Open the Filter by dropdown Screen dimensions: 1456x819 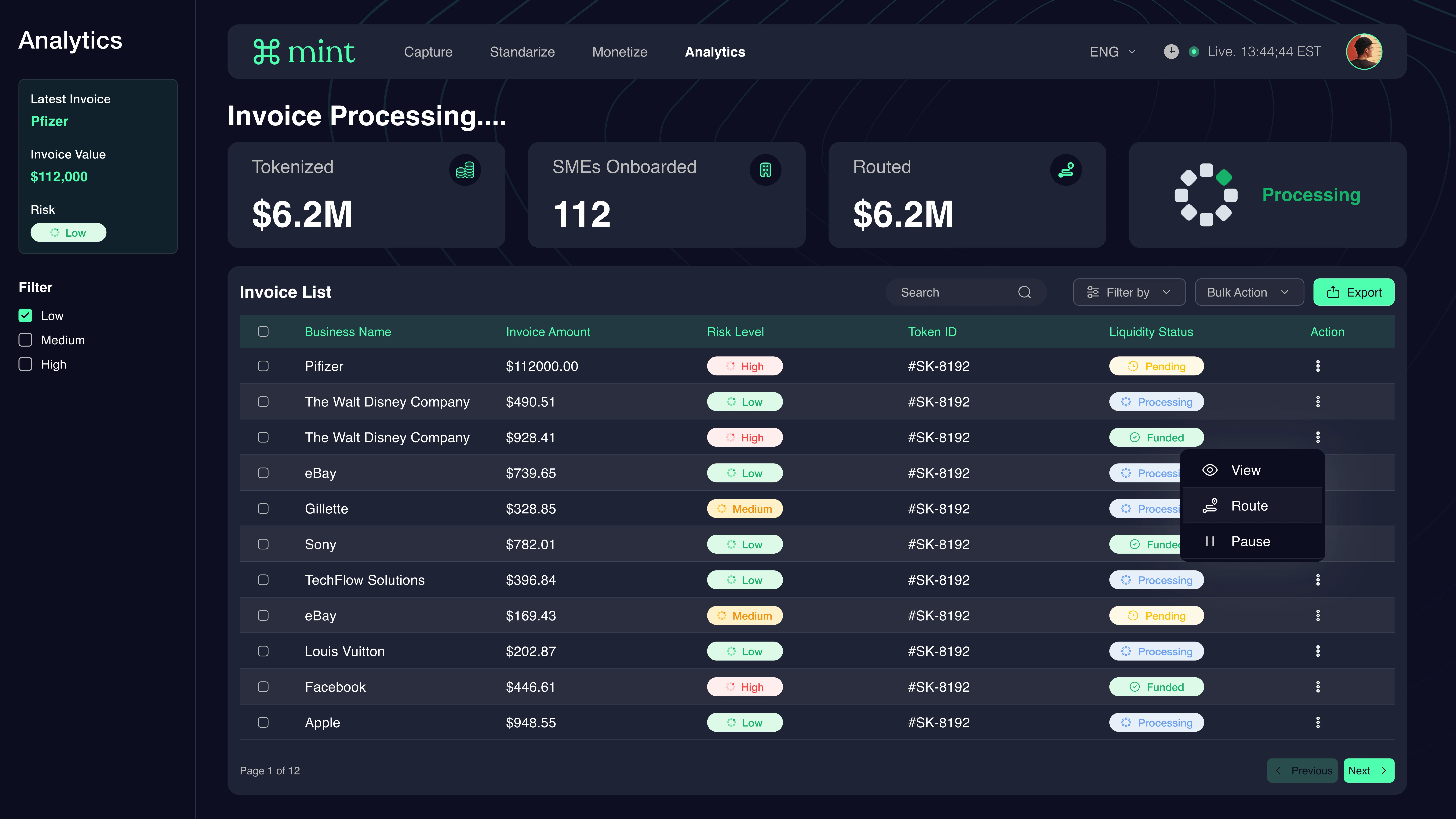1129,292
